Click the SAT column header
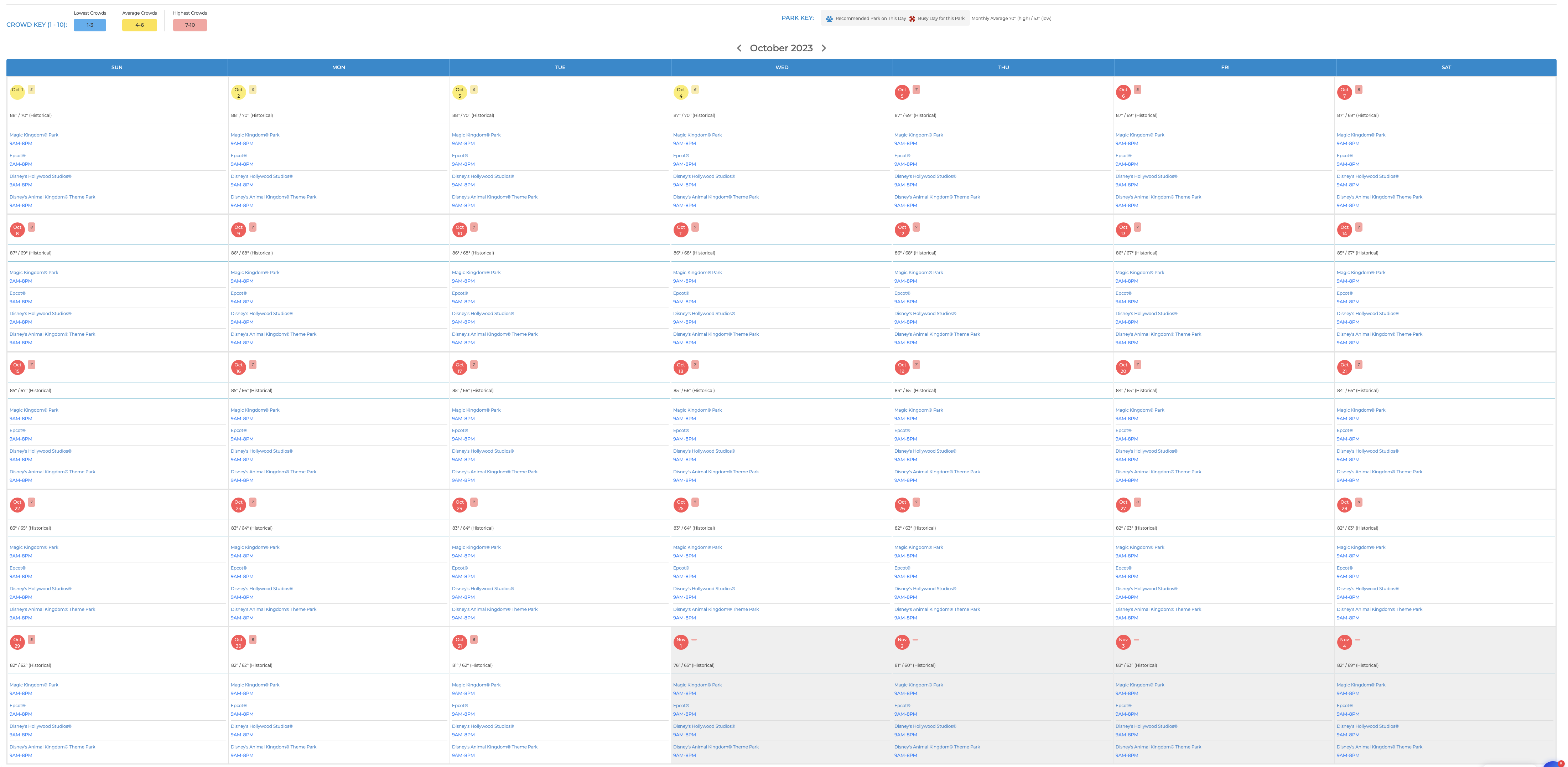 [1446, 68]
